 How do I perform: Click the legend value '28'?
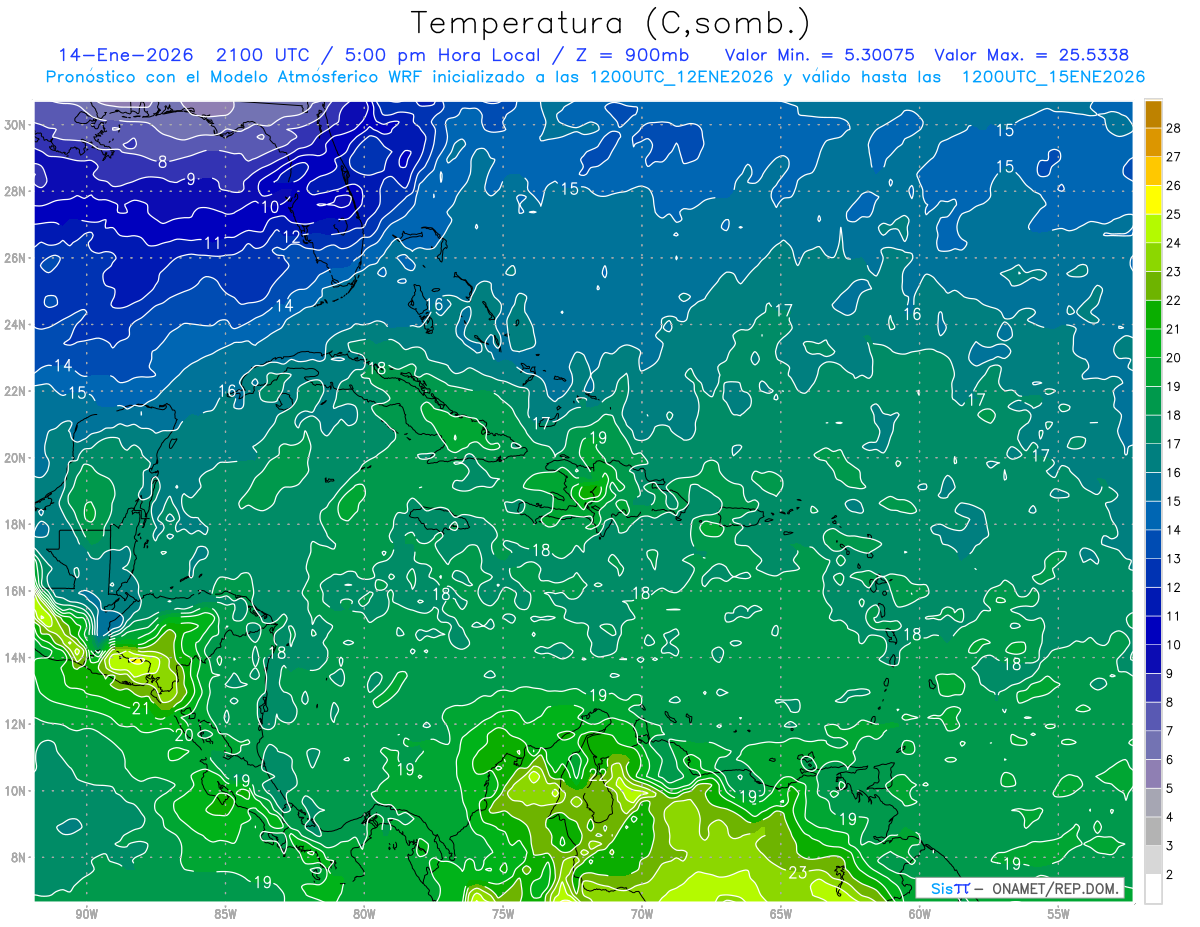[x=1174, y=128]
